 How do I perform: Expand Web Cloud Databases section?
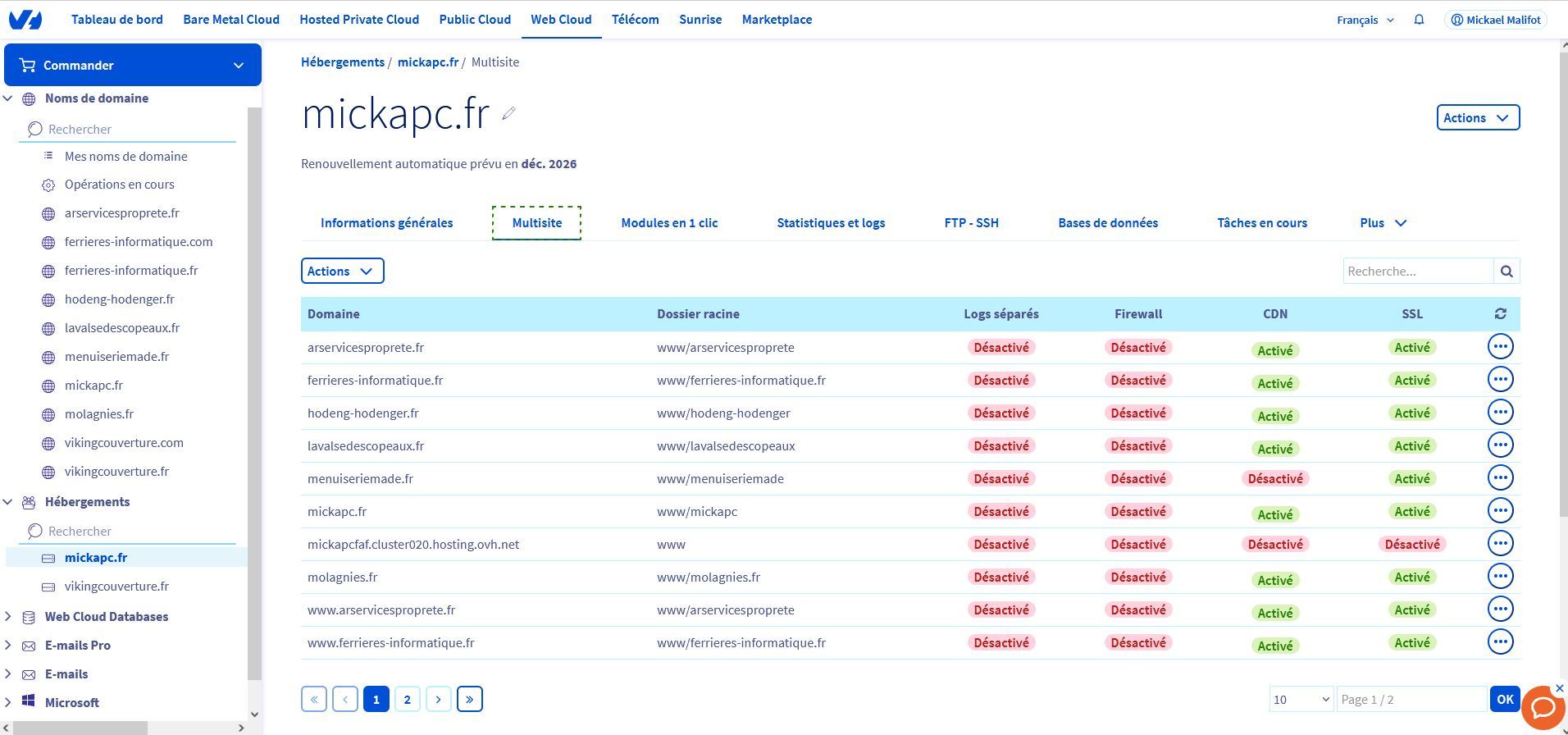click(8, 617)
